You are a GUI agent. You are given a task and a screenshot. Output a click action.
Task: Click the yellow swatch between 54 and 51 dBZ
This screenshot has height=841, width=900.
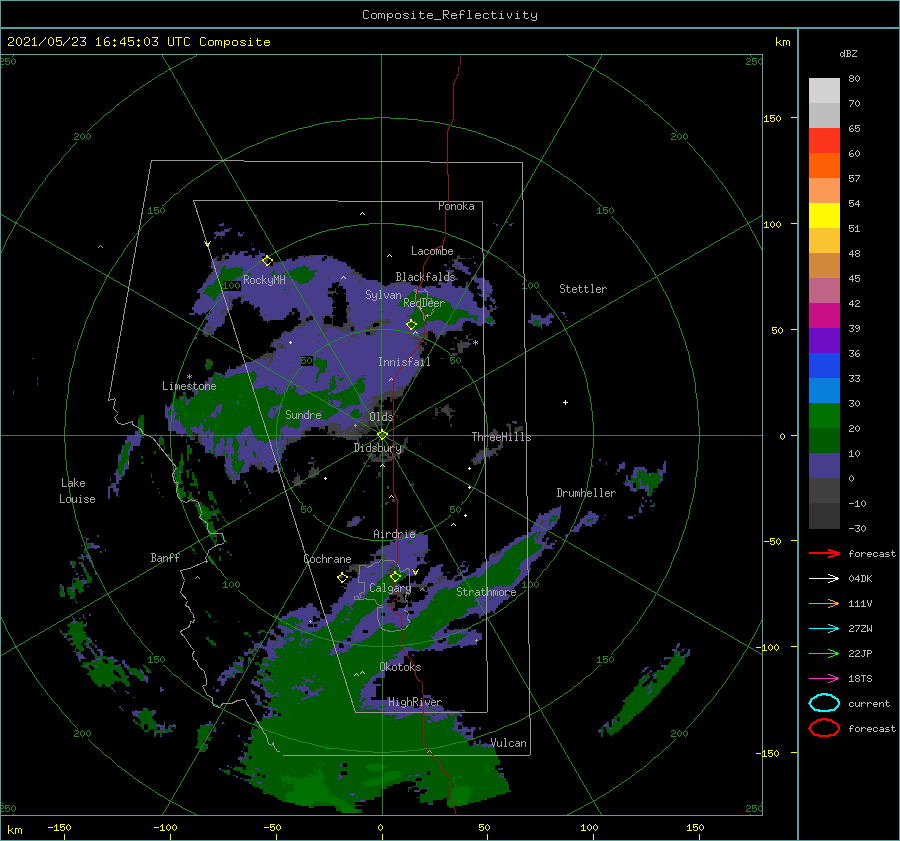824,216
